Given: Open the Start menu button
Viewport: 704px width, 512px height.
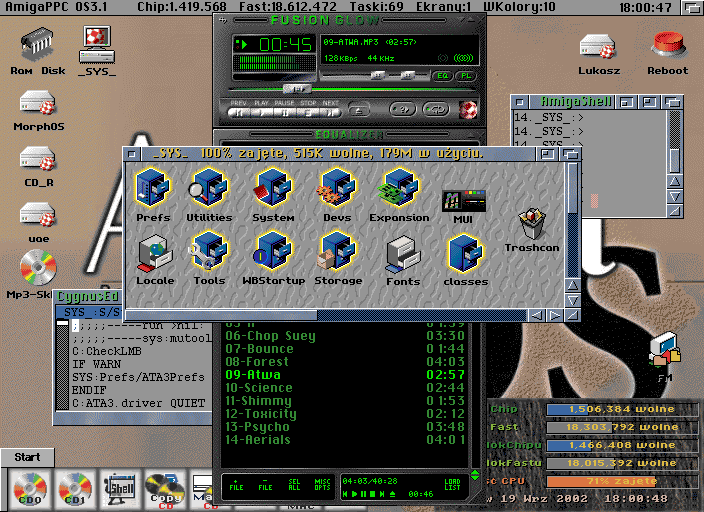Looking at the screenshot, I should click(27, 457).
